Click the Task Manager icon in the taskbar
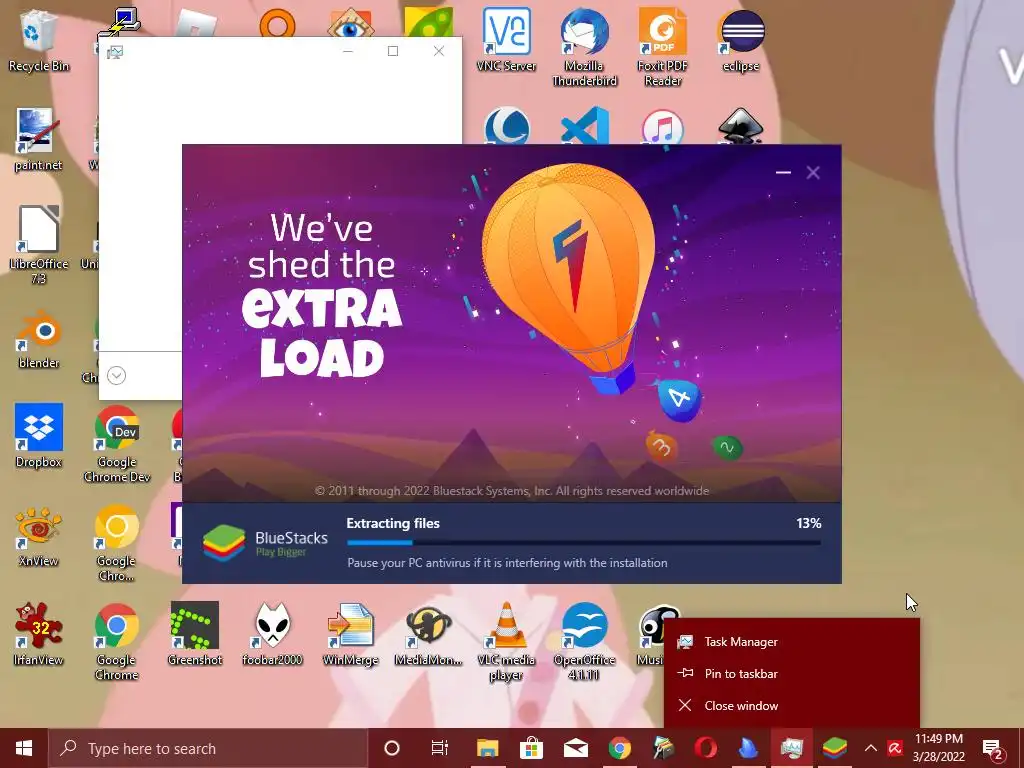1024x768 pixels. click(792, 748)
